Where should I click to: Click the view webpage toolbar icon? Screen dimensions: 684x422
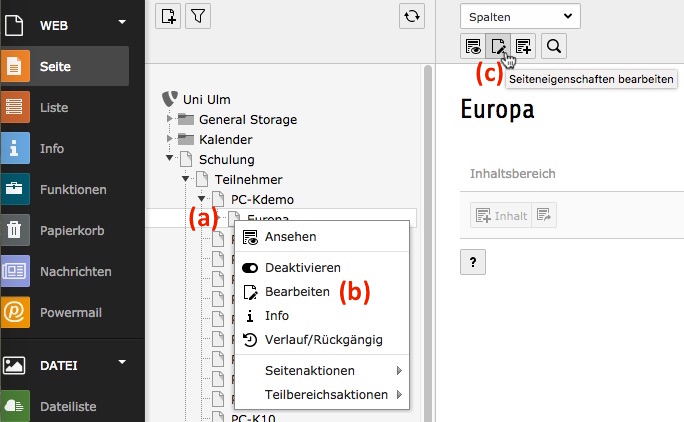tap(473, 46)
